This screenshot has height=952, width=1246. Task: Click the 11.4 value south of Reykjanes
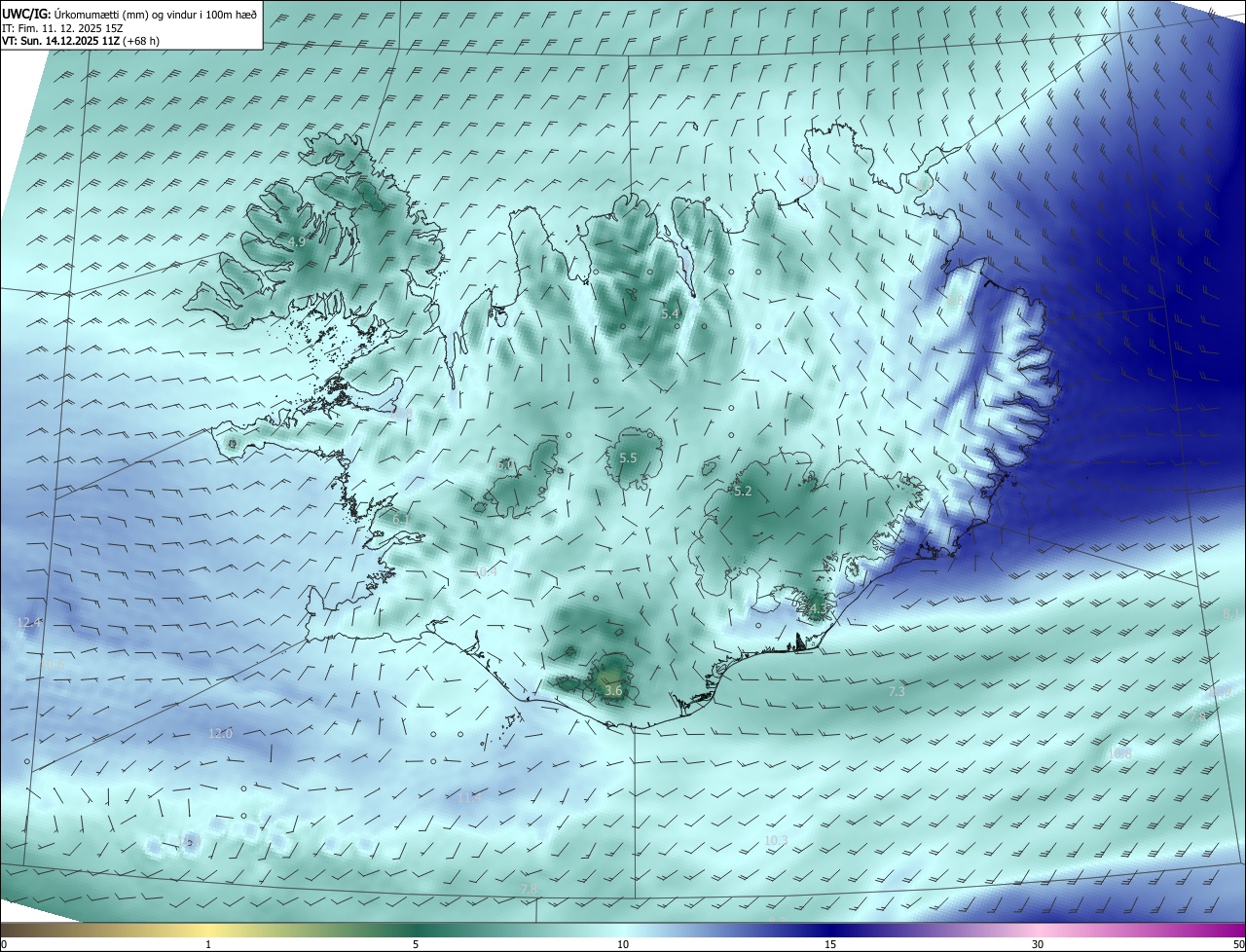[x=470, y=797]
